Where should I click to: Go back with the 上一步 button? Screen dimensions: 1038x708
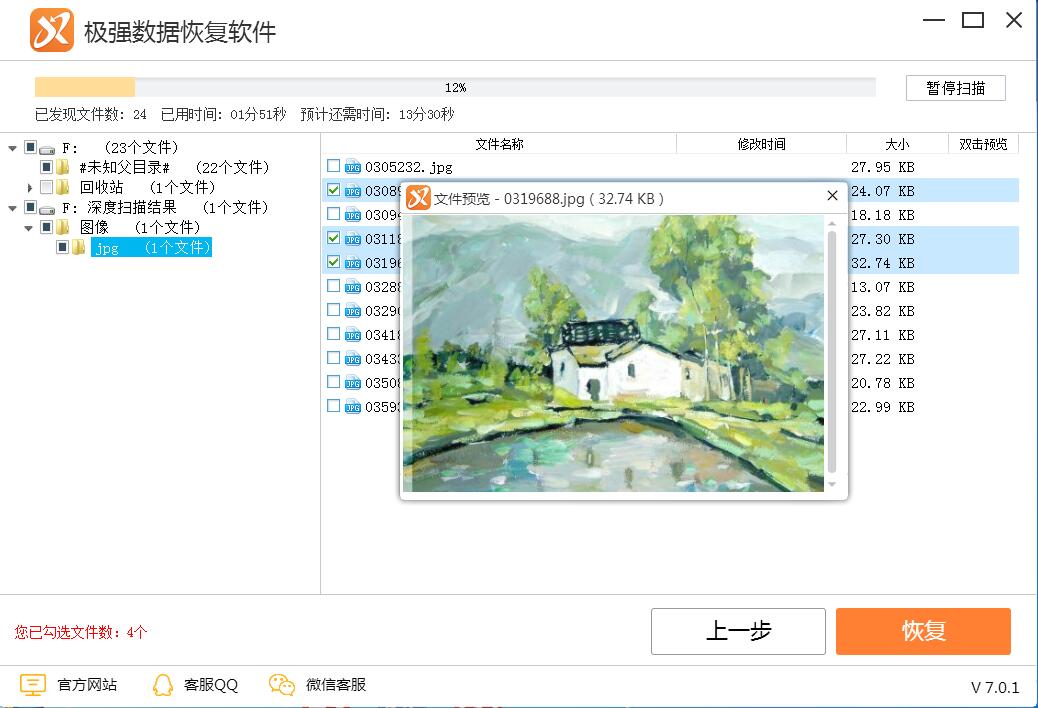(x=738, y=631)
